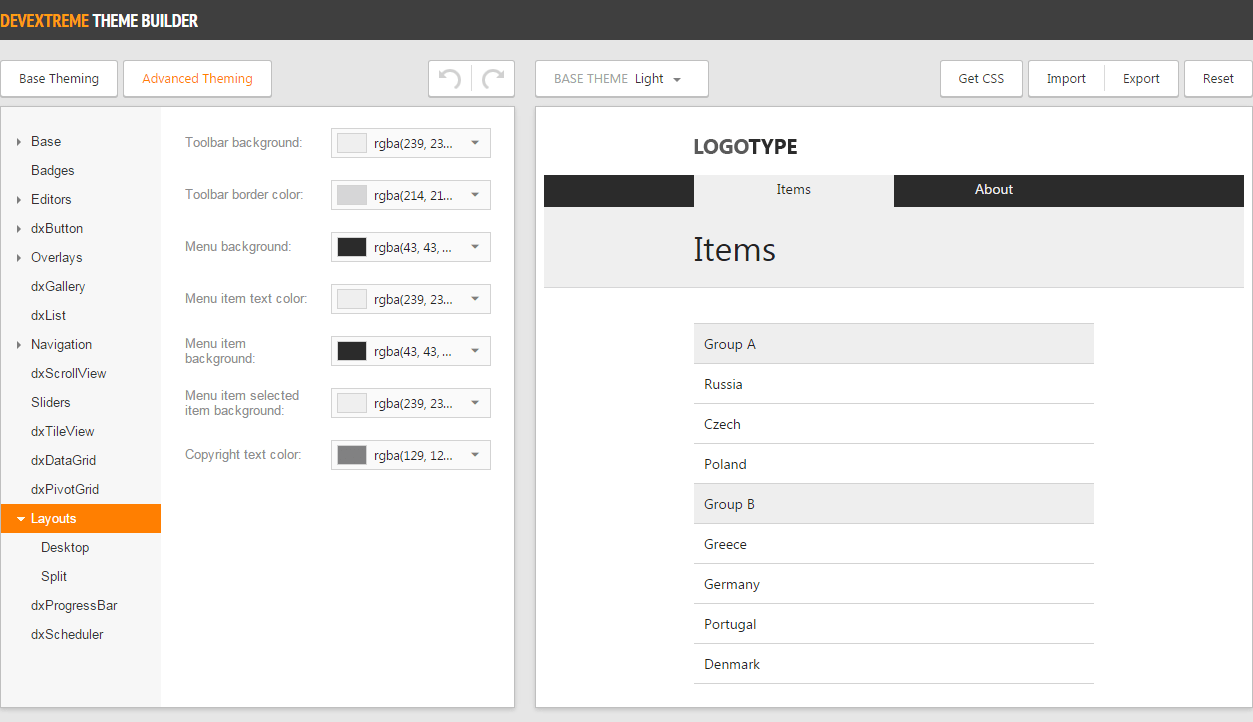Select Greece in the preview list
Viewport: 1253px width, 722px height.
pos(894,544)
